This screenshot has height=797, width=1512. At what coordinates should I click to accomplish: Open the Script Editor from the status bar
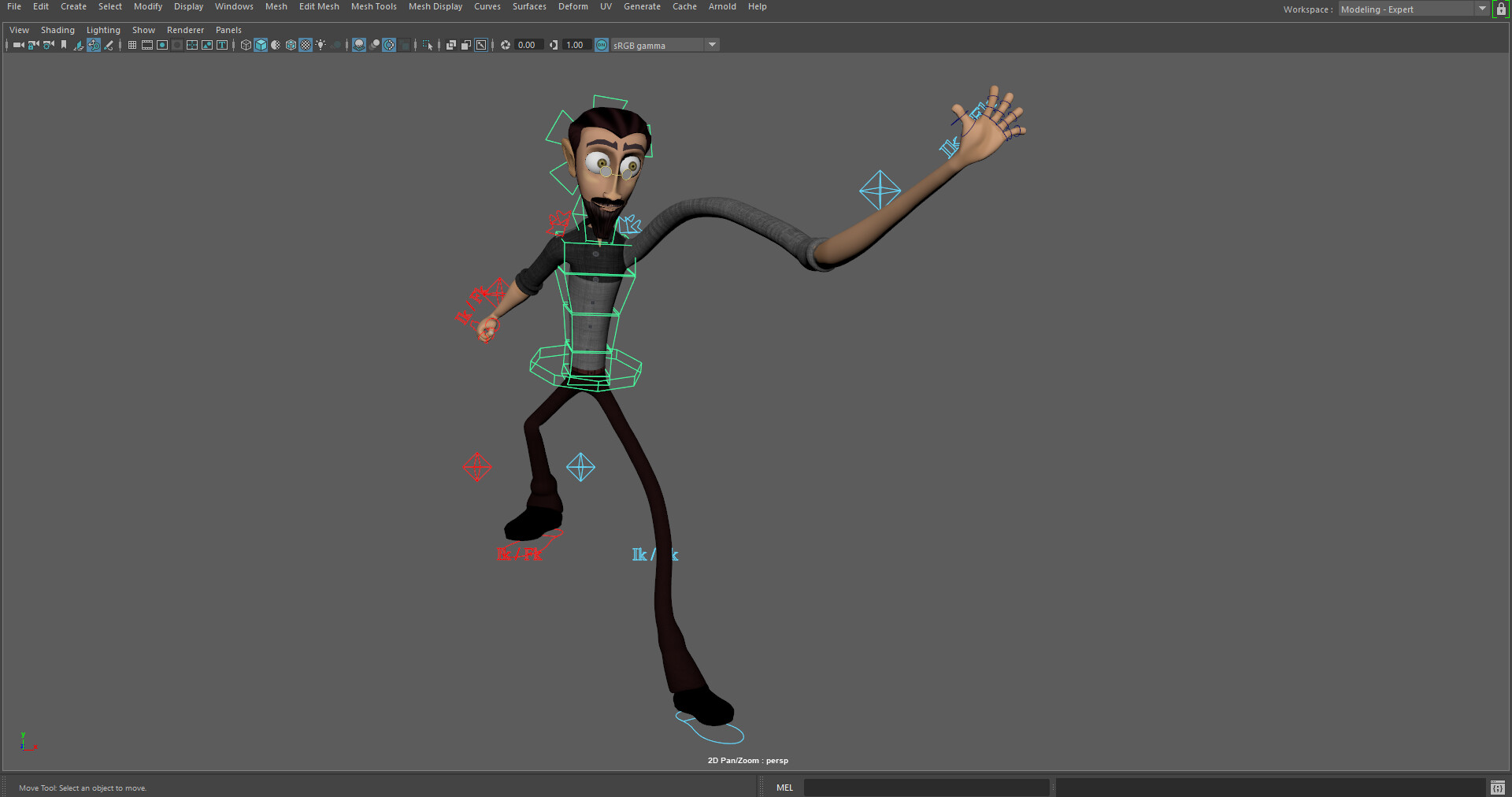coord(1496,788)
